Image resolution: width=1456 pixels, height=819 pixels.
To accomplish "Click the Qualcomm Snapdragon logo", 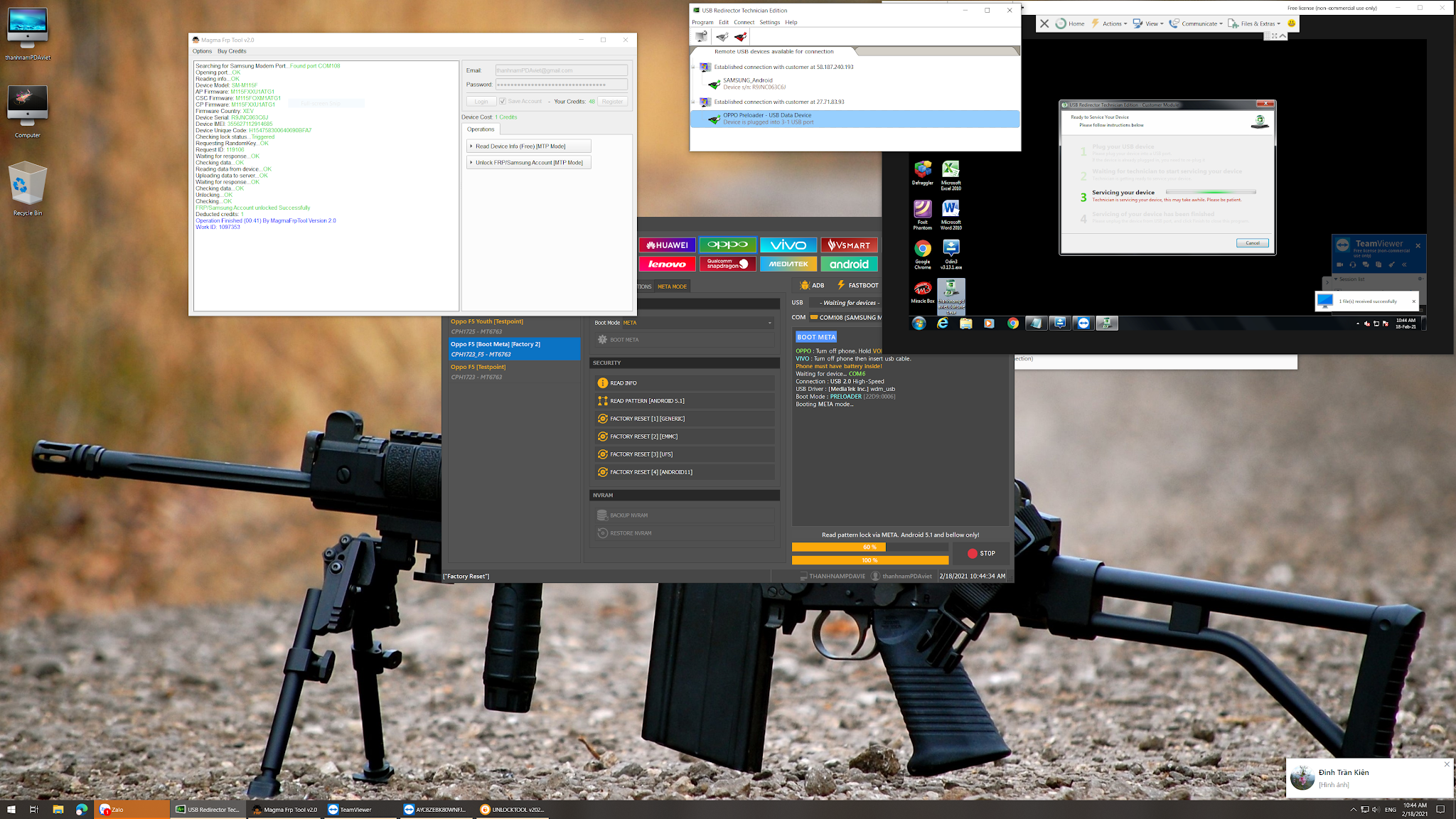I will pyautogui.click(x=727, y=264).
